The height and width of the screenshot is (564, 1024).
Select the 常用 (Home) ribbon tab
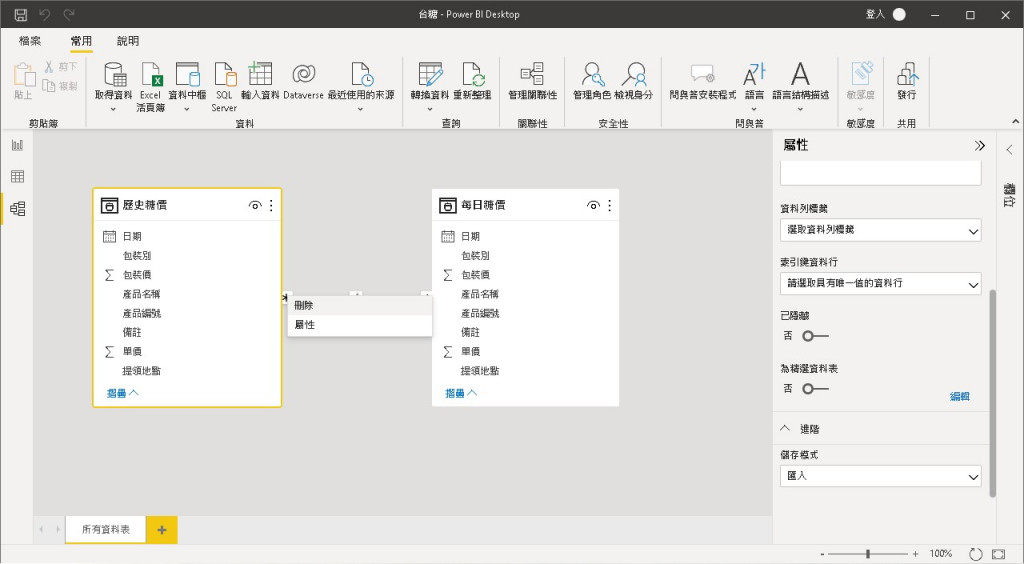[82, 40]
